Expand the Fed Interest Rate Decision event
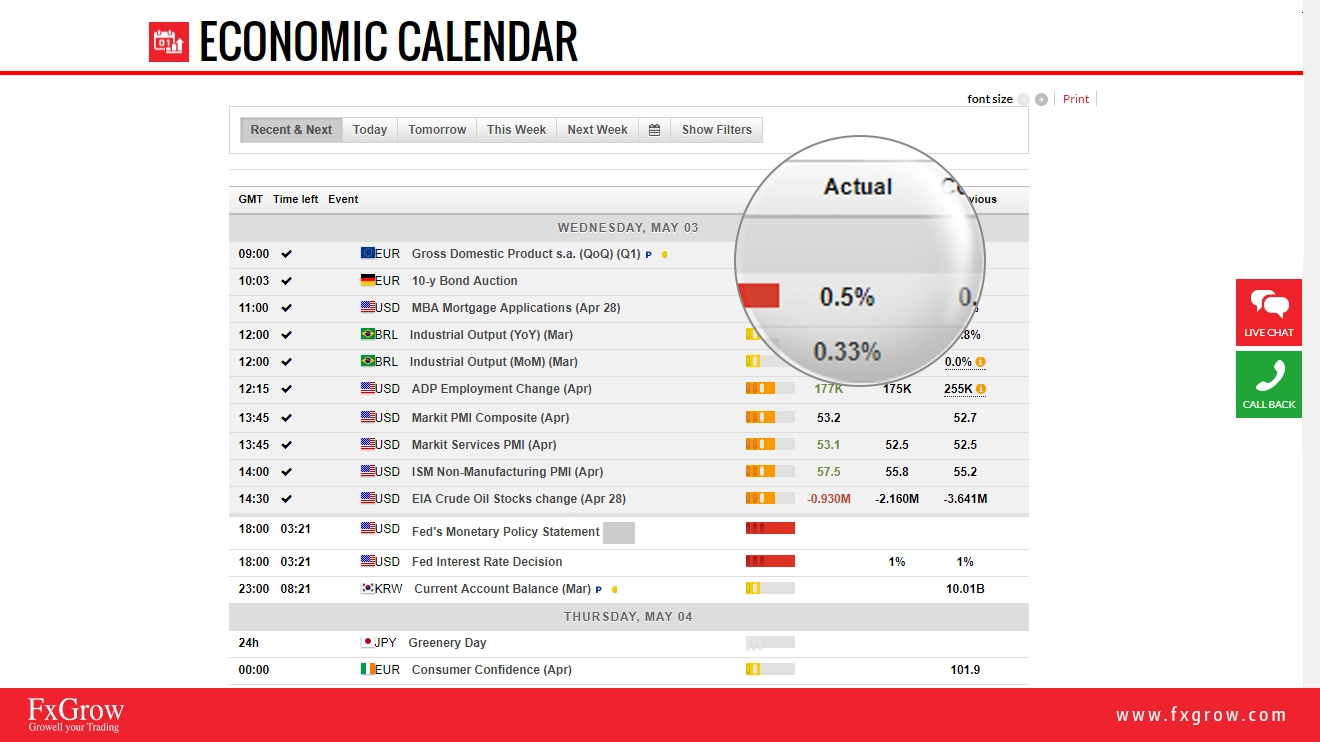 point(487,562)
